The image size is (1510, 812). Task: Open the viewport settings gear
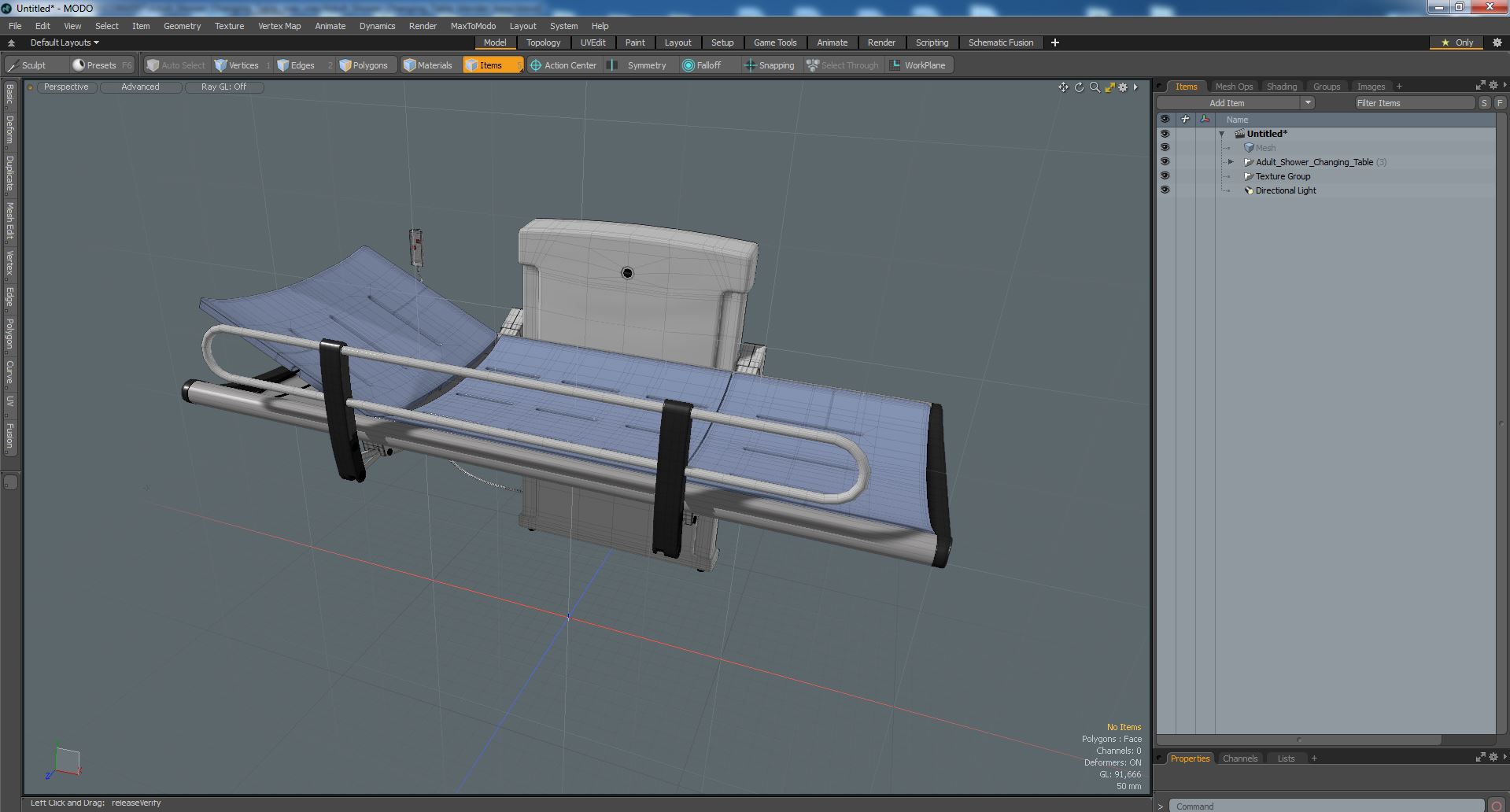1124,87
